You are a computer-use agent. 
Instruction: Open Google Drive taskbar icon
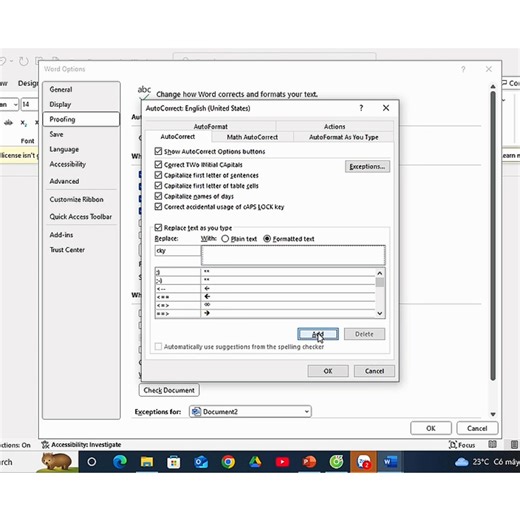tap(255, 462)
